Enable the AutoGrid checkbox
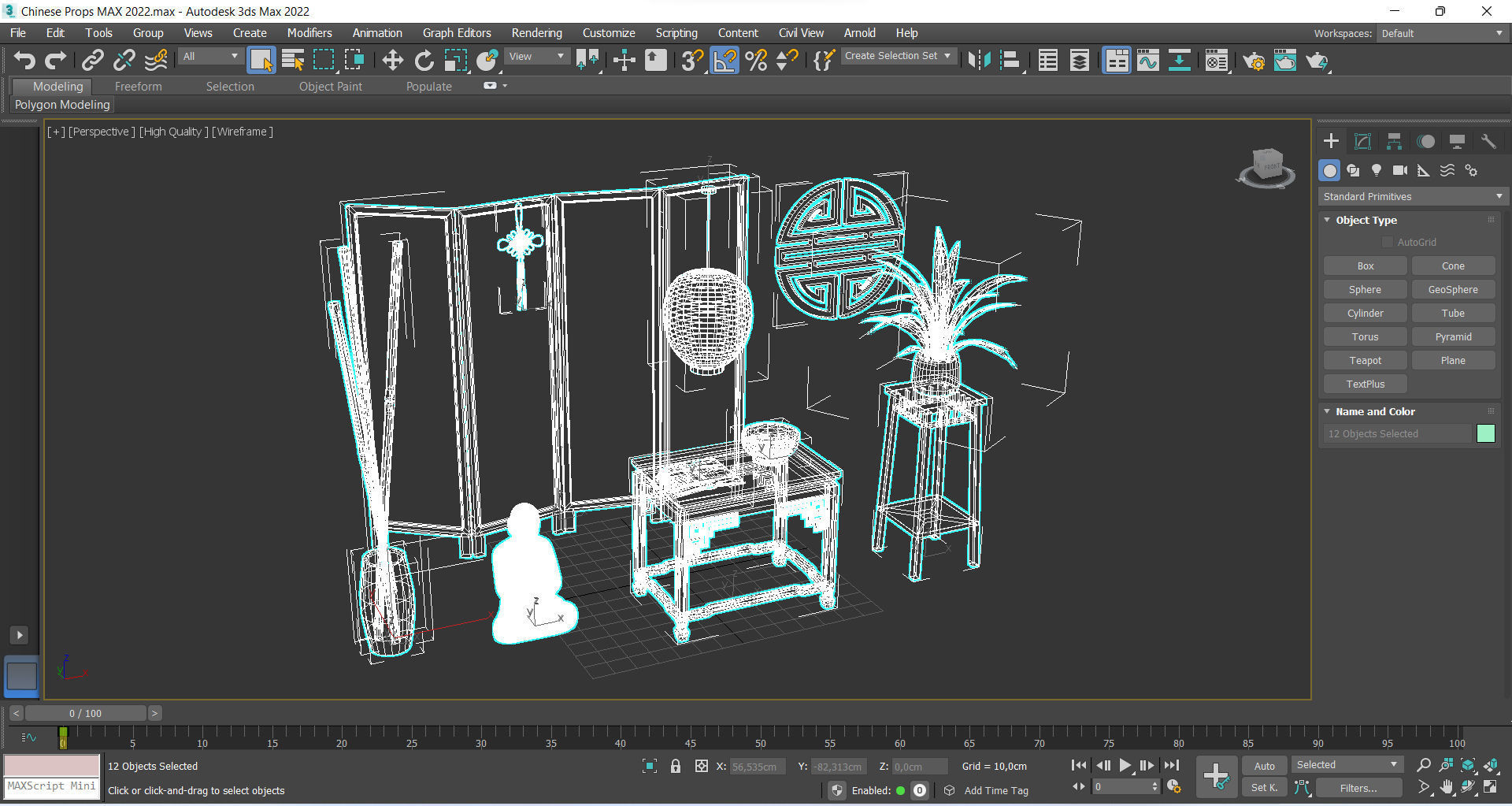The height and width of the screenshot is (806, 1512). tap(1388, 242)
